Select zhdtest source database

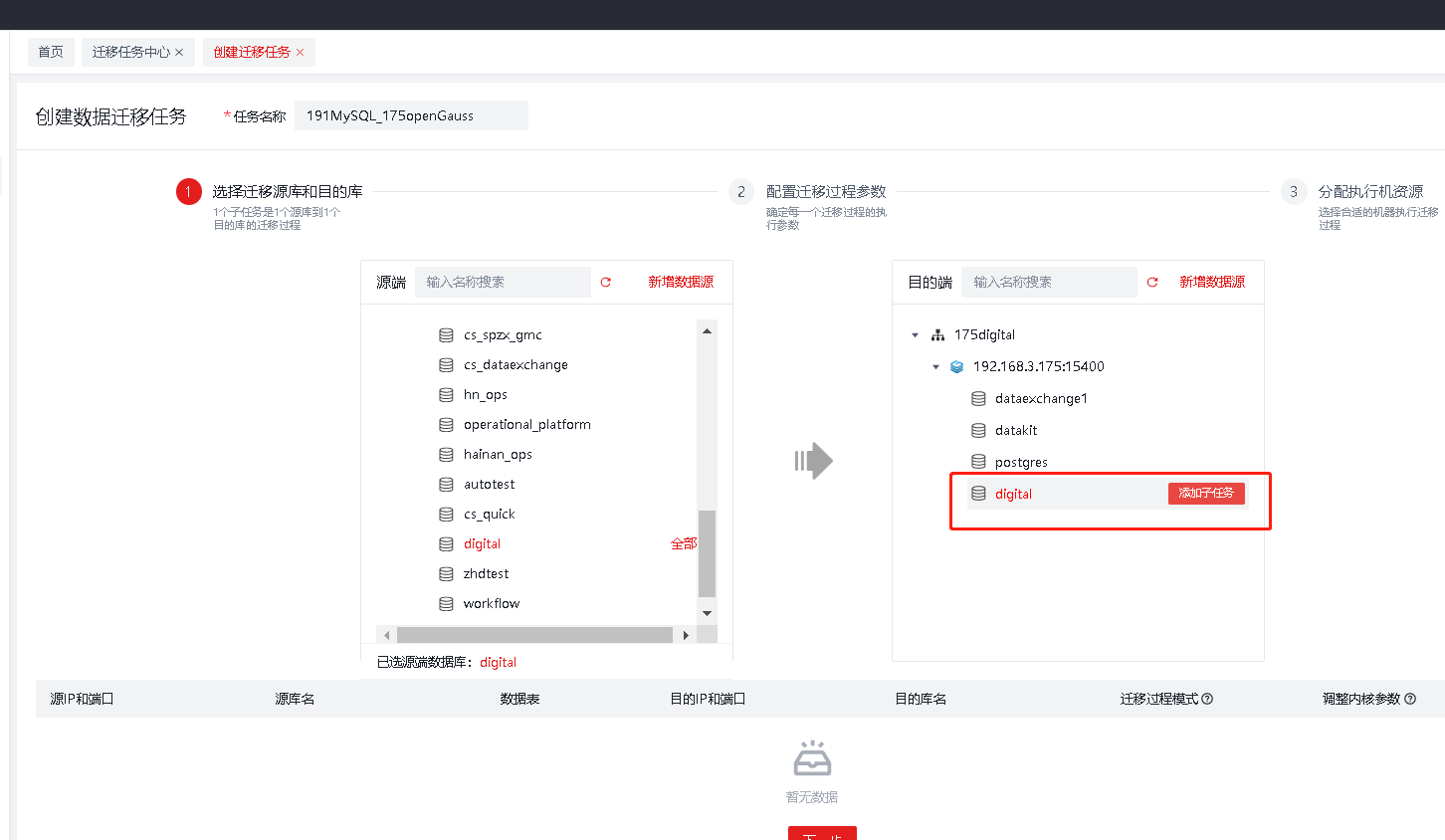487,574
